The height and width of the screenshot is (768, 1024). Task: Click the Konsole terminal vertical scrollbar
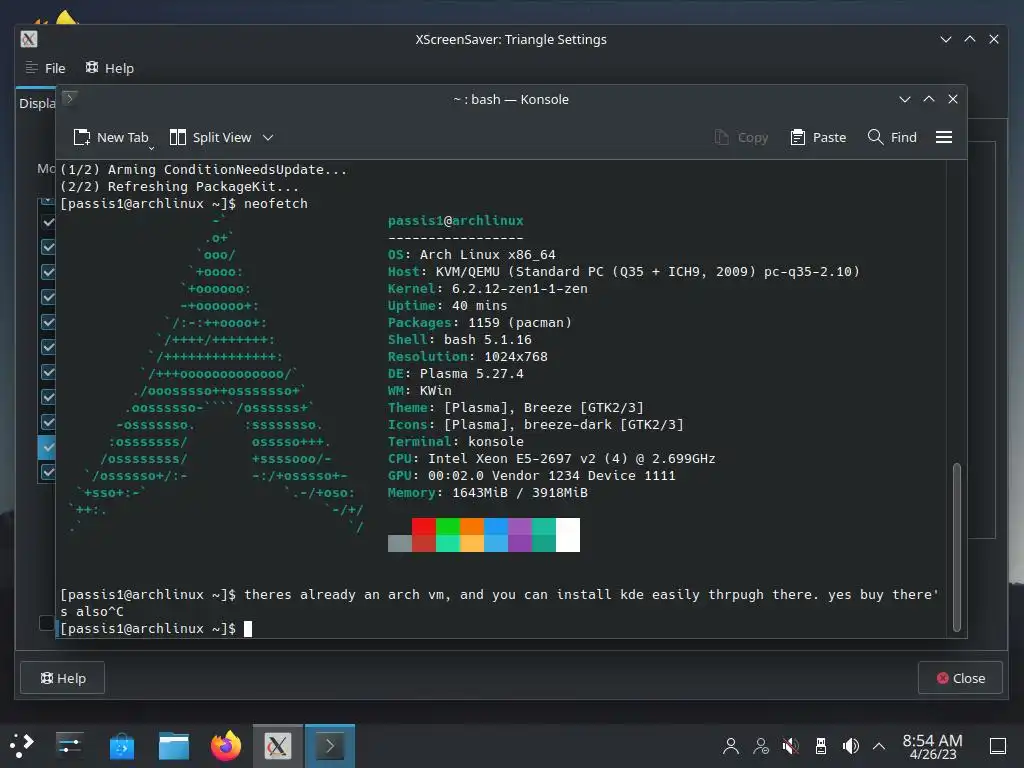tap(957, 547)
